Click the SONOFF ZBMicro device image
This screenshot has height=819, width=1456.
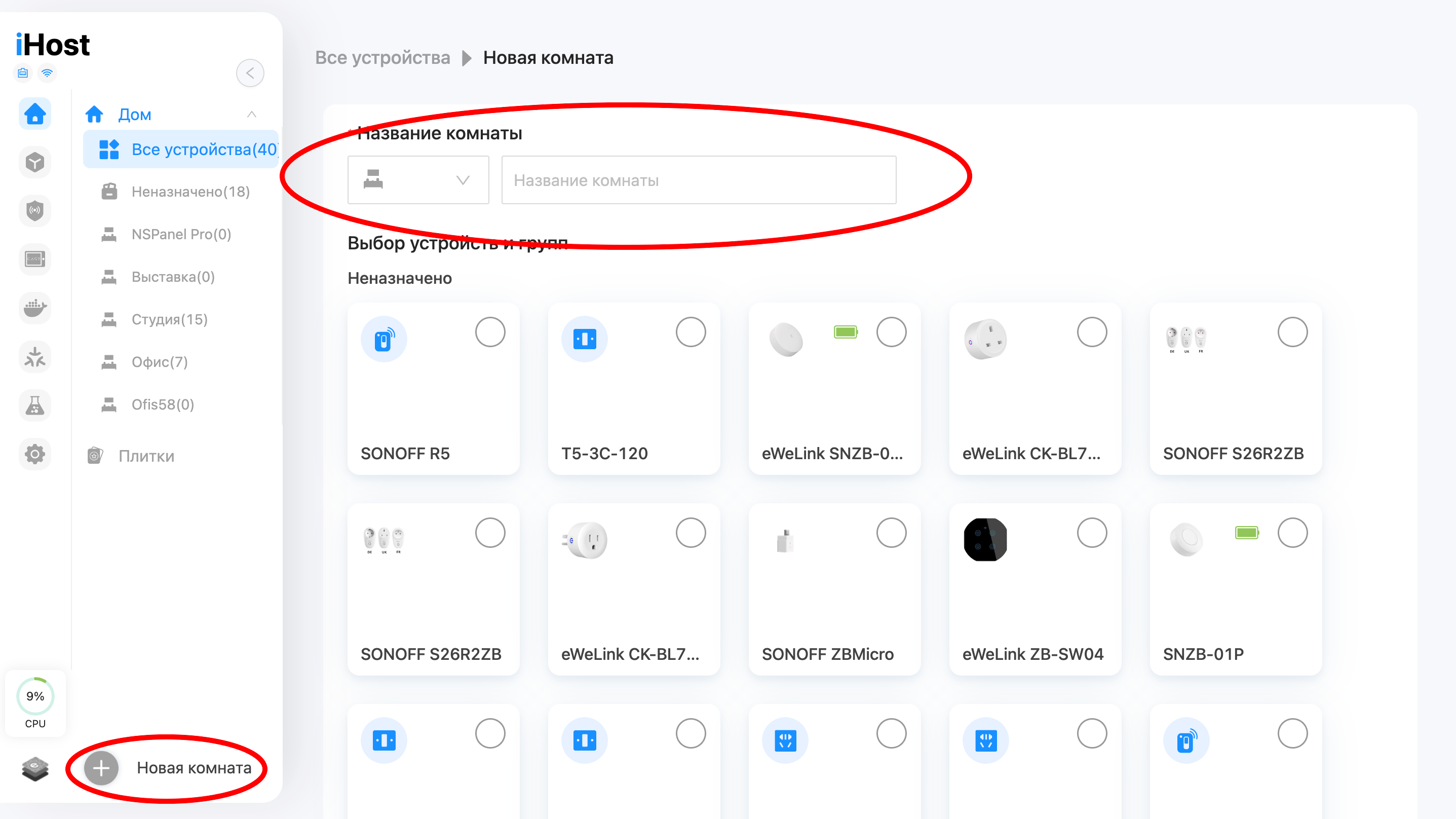(785, 541)
